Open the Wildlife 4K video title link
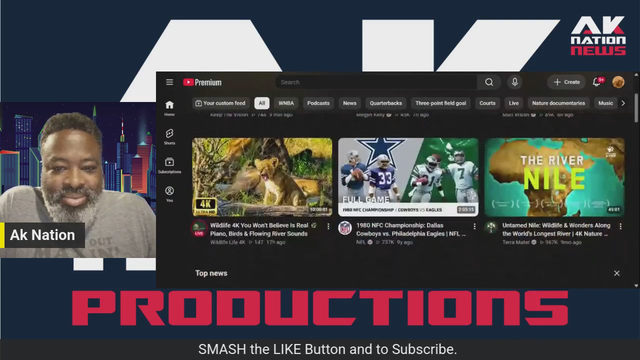The width and height of the screenshot is (640, 360). tap(263, 229)
